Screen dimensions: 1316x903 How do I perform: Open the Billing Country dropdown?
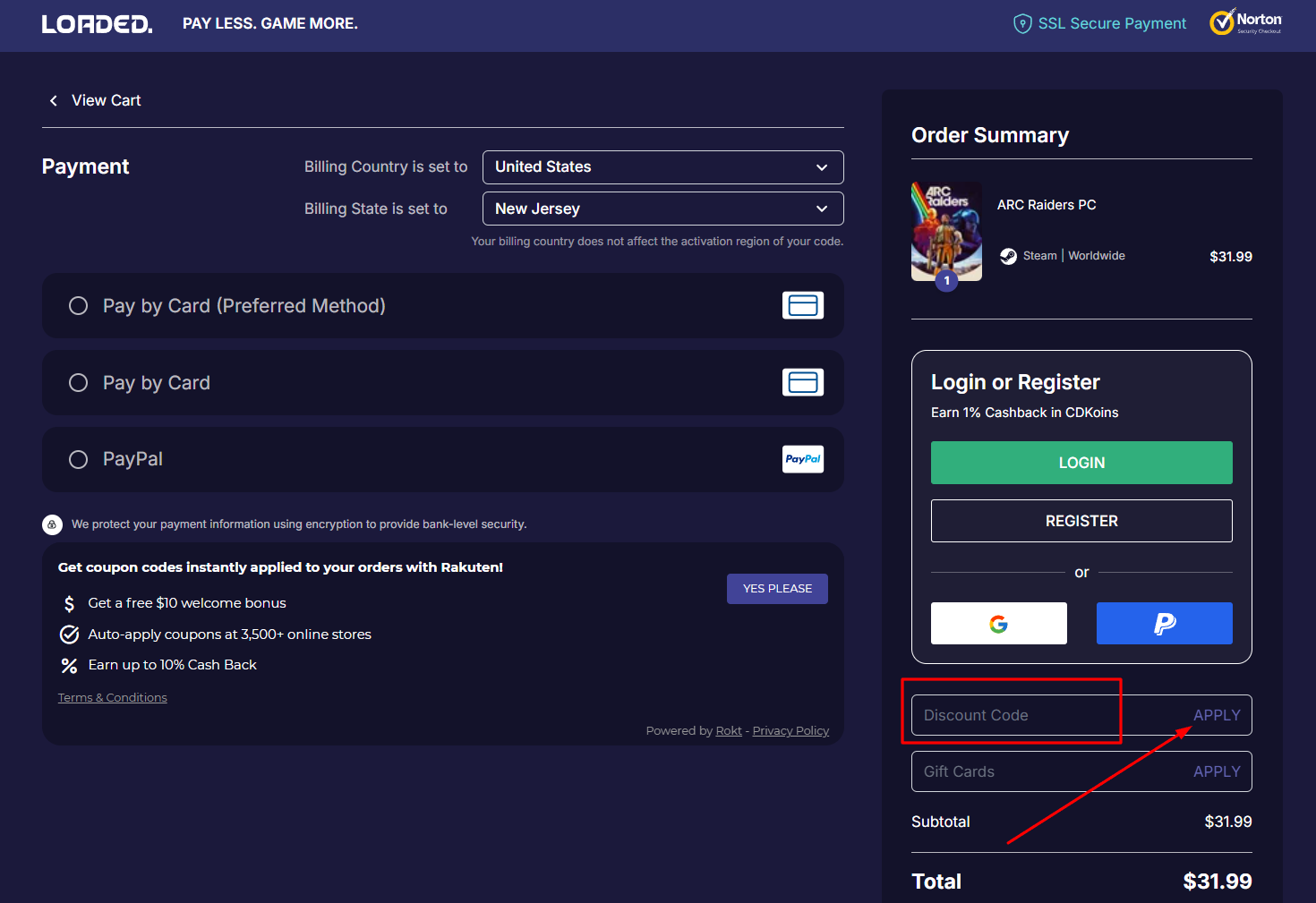tap(663, 167)
